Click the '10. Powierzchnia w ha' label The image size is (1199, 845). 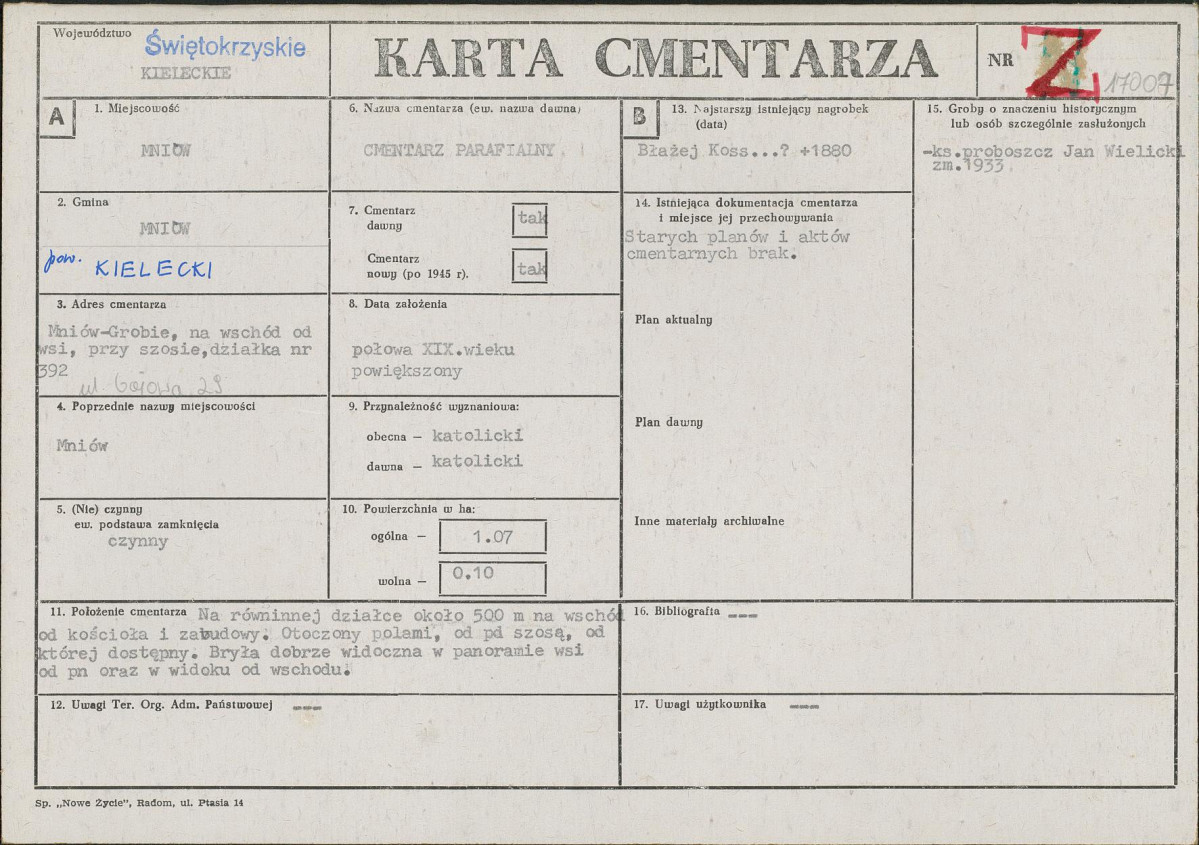click(408, 509)
